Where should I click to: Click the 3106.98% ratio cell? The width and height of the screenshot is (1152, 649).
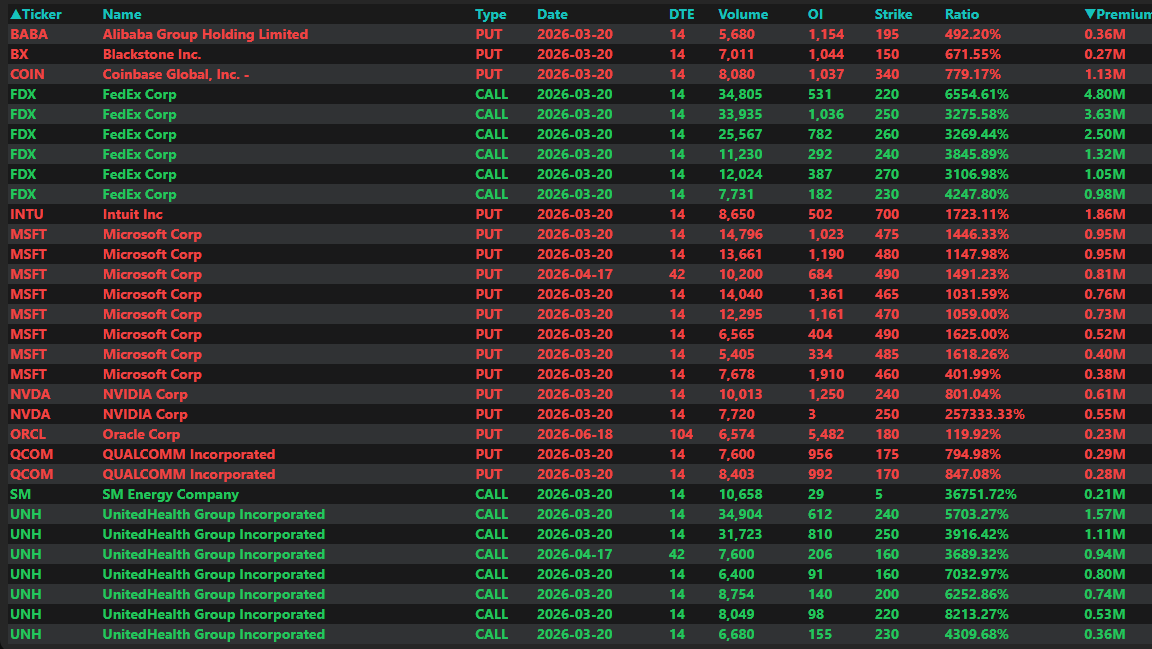pos(976,173)
